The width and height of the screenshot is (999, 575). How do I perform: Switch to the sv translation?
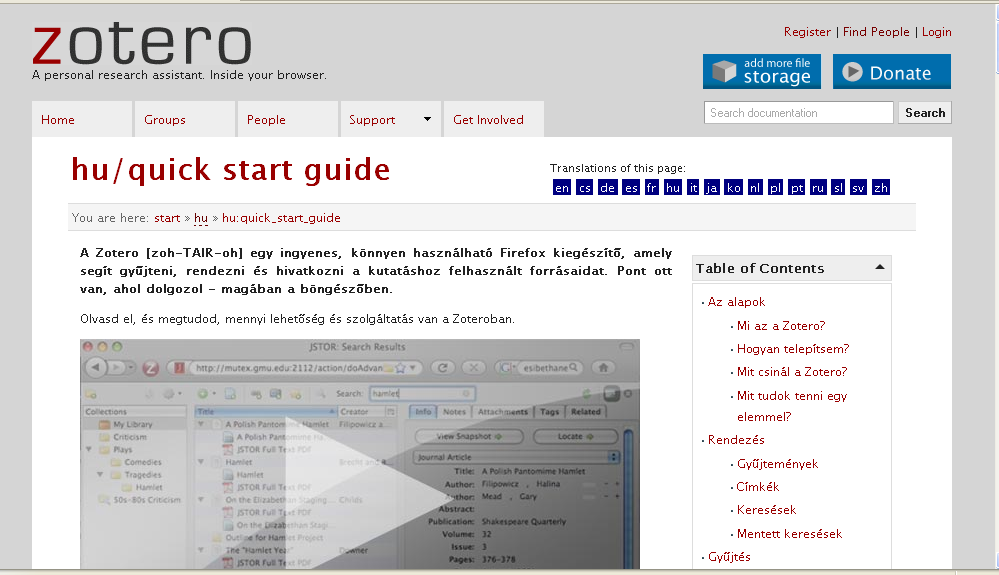pyautogui.click(x=858, y=187)
